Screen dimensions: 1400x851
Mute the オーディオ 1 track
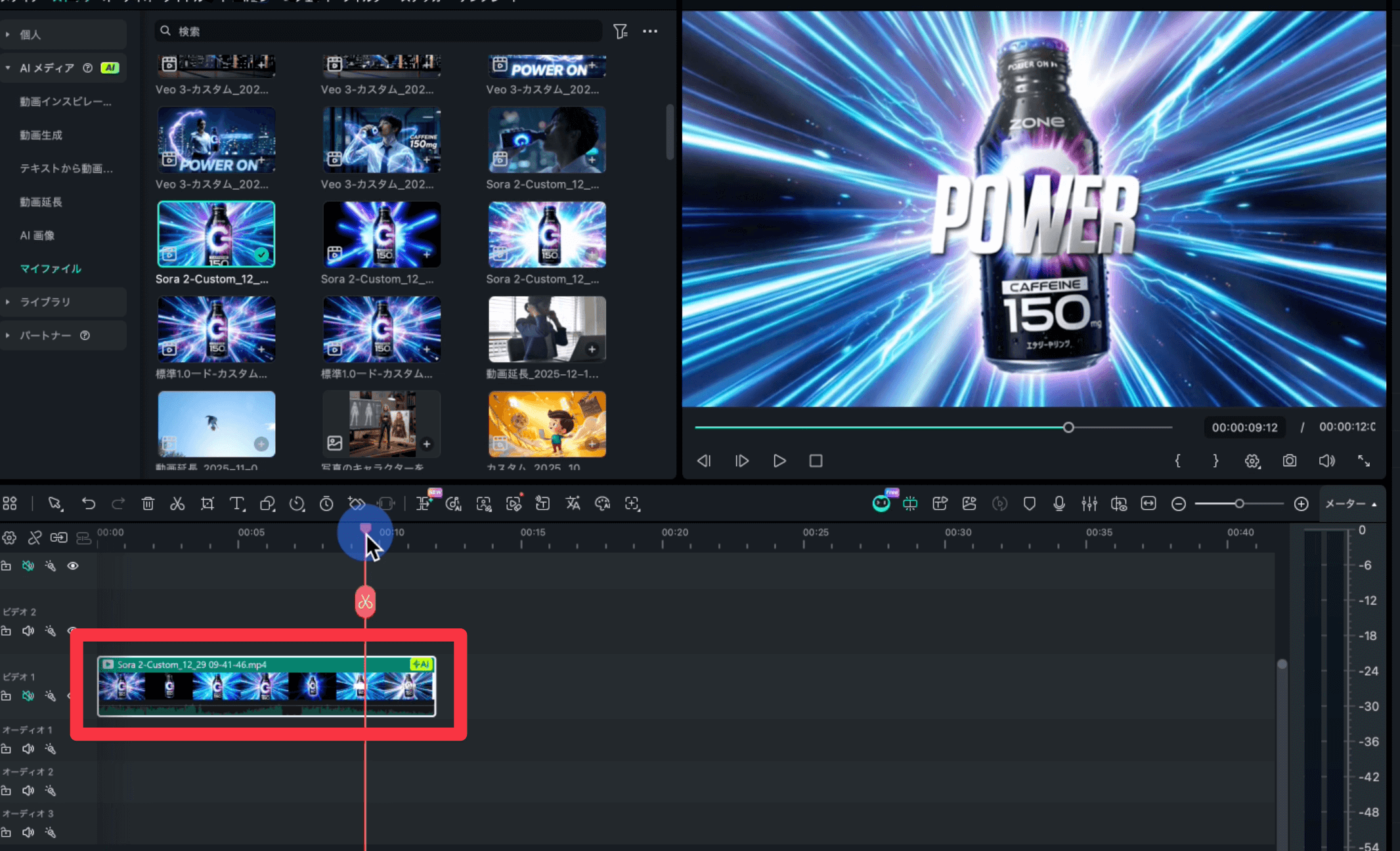pyautogui.click(x=28, y=749)
